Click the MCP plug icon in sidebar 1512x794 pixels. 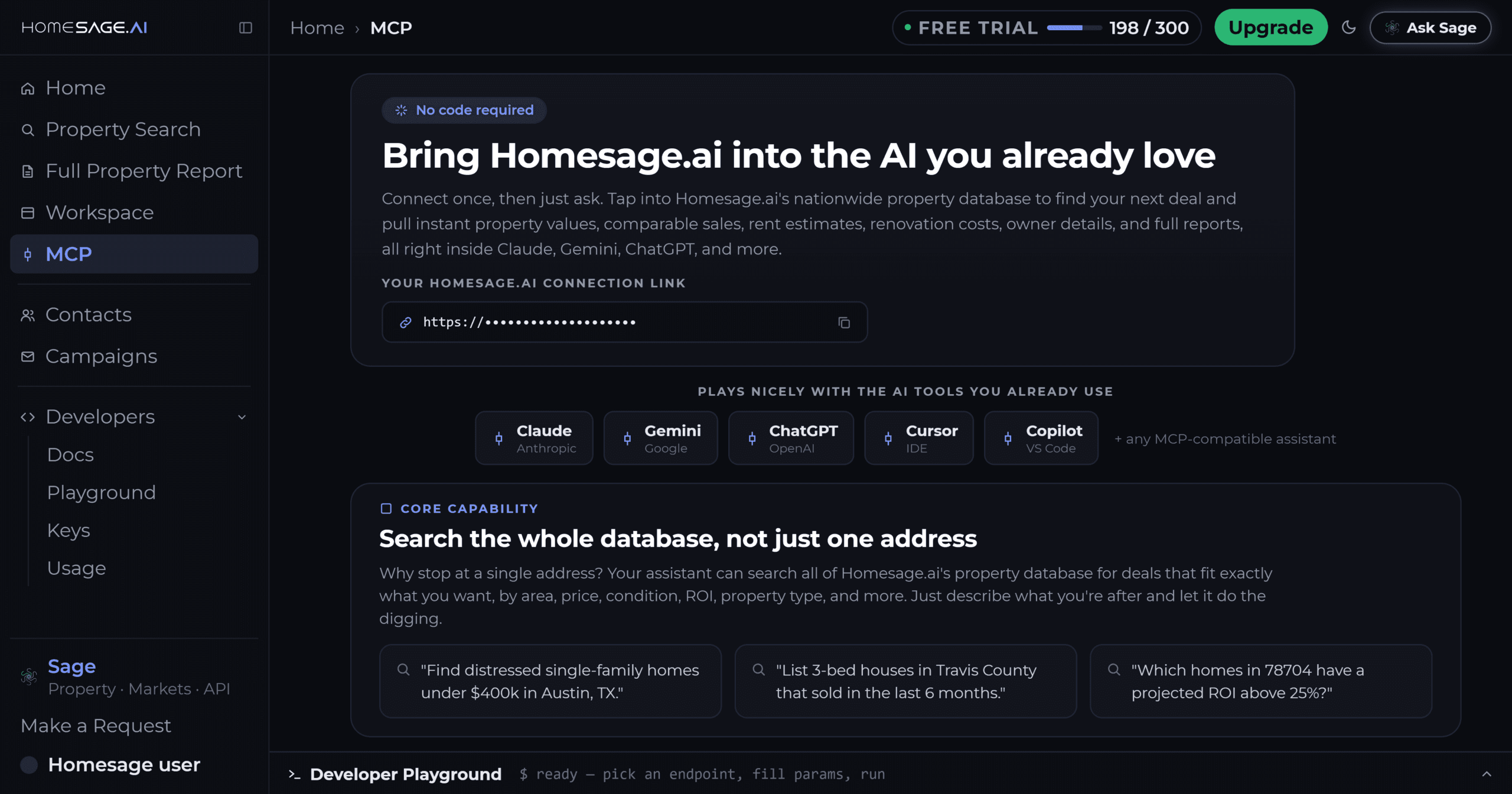(28, 255)
